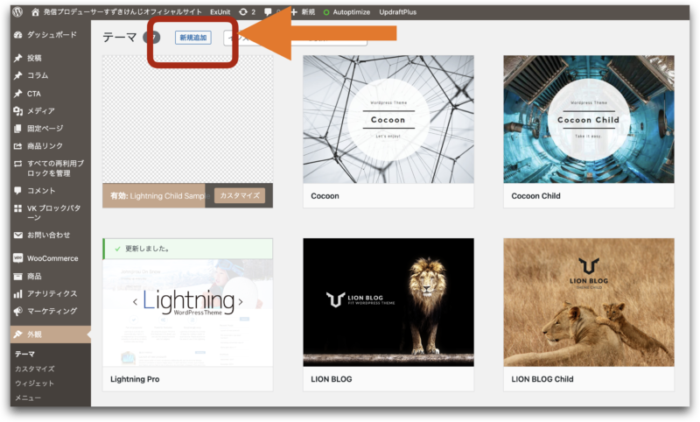Open アナリティクス via its bar chart icon
The image size is (700, 422).
pos(18,294)
